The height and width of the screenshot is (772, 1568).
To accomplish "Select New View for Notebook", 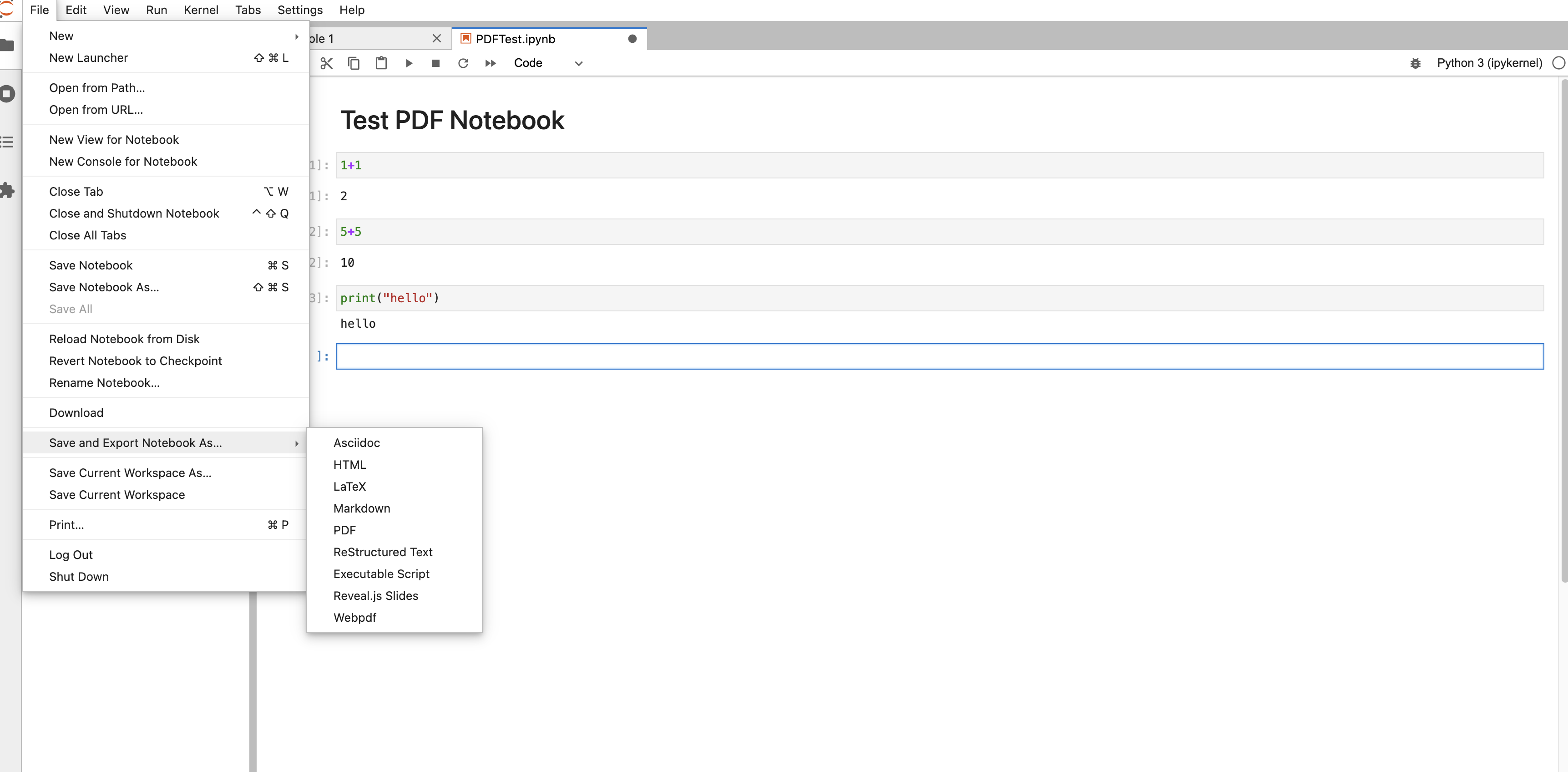I will [x=166, y=140].
